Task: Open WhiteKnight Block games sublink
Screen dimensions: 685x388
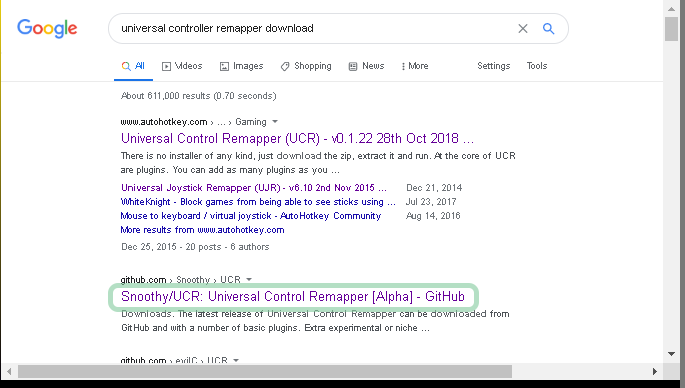Action: click(x=258, y=202)
